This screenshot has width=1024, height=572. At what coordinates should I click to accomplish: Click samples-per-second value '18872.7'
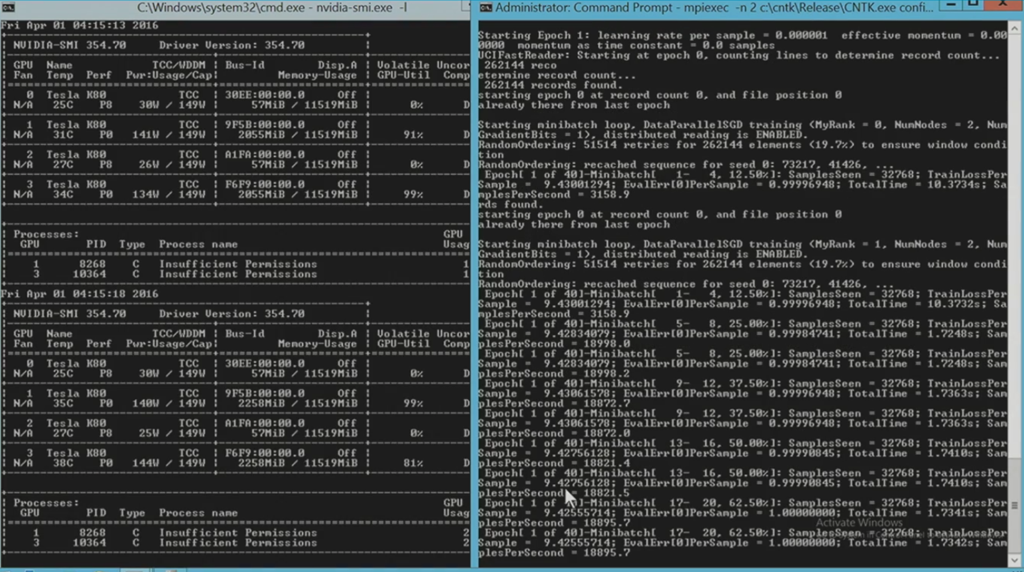point(607,404)
